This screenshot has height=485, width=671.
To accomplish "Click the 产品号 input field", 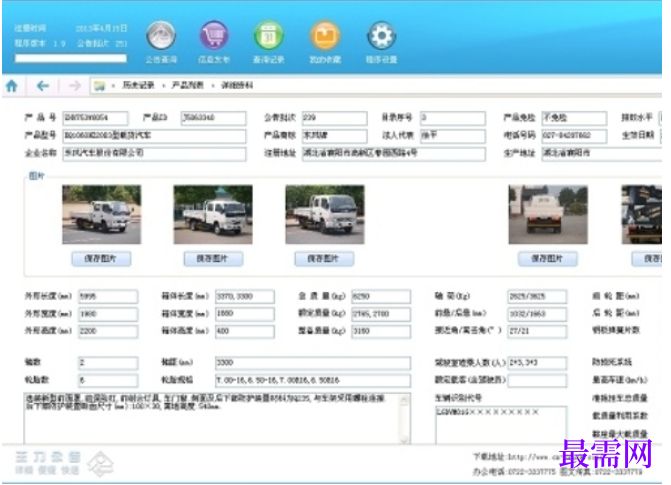I will 95,118.
